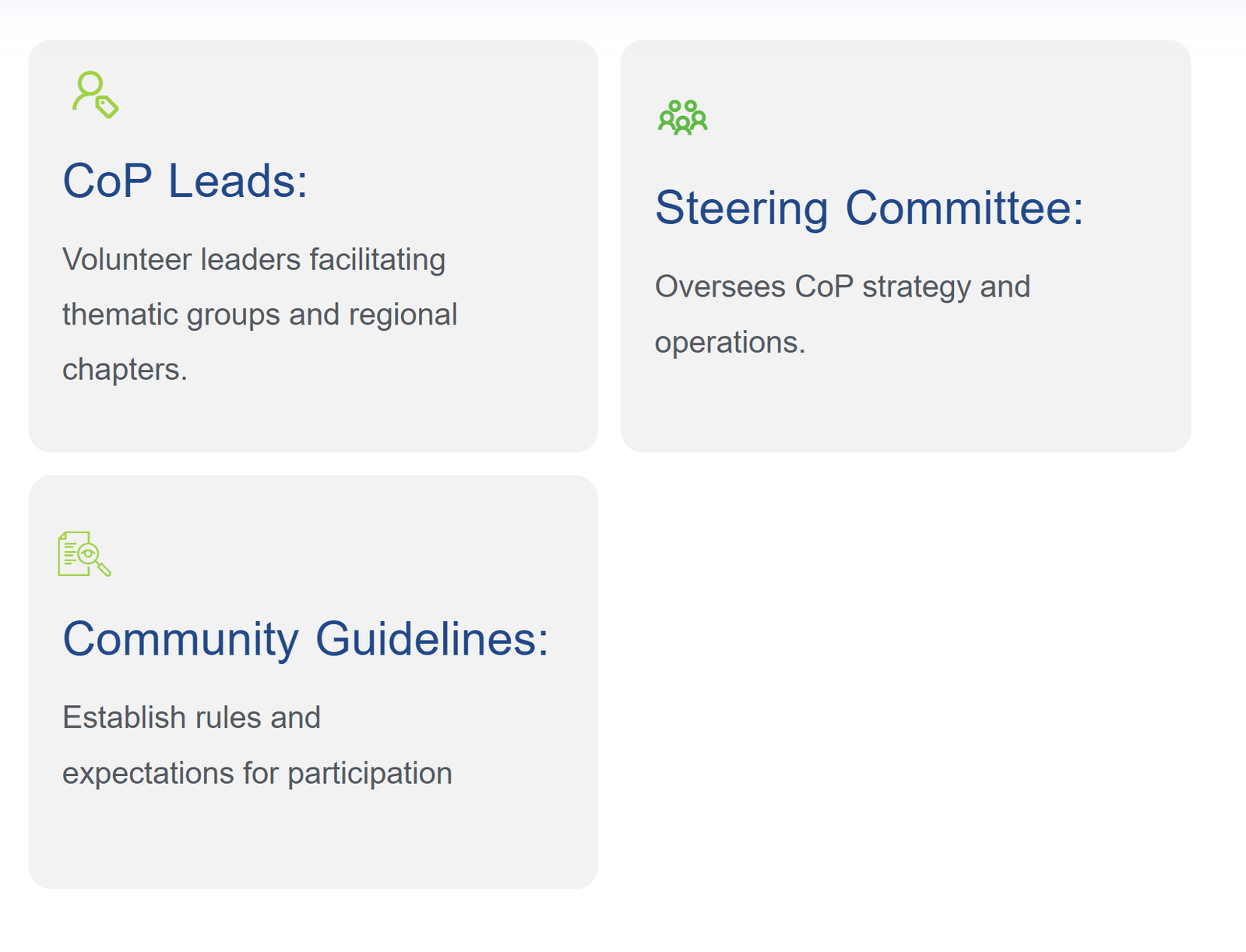Click the group of people Steering Committee icon
Screen dimensions: 1246x952
[682, 118]
